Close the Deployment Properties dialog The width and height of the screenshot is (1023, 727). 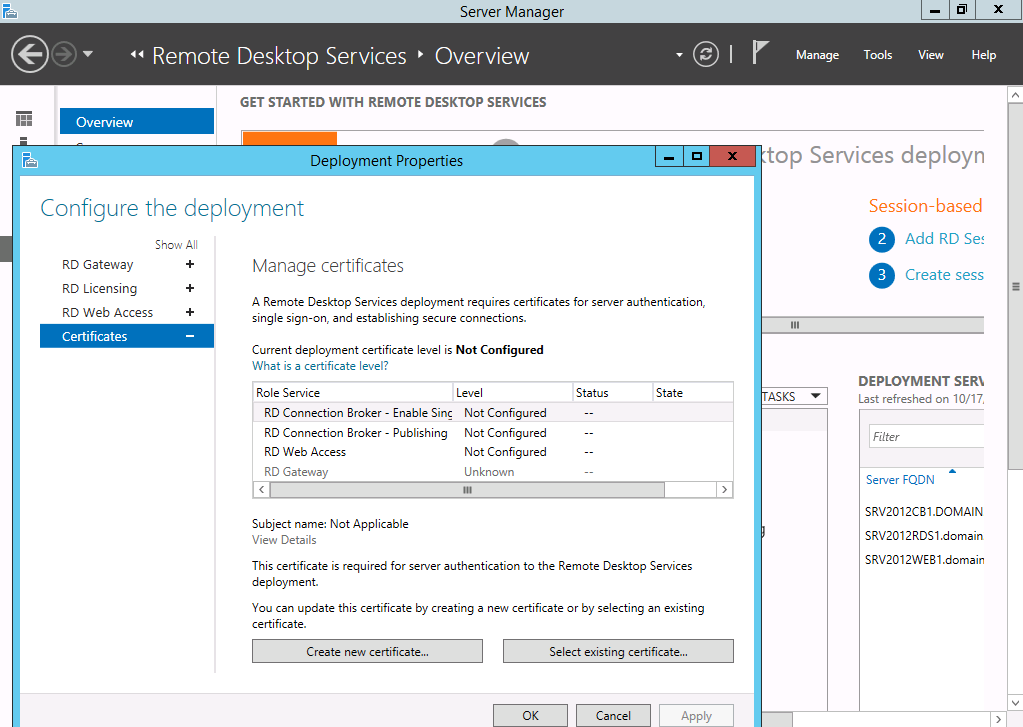click(732, 156)
